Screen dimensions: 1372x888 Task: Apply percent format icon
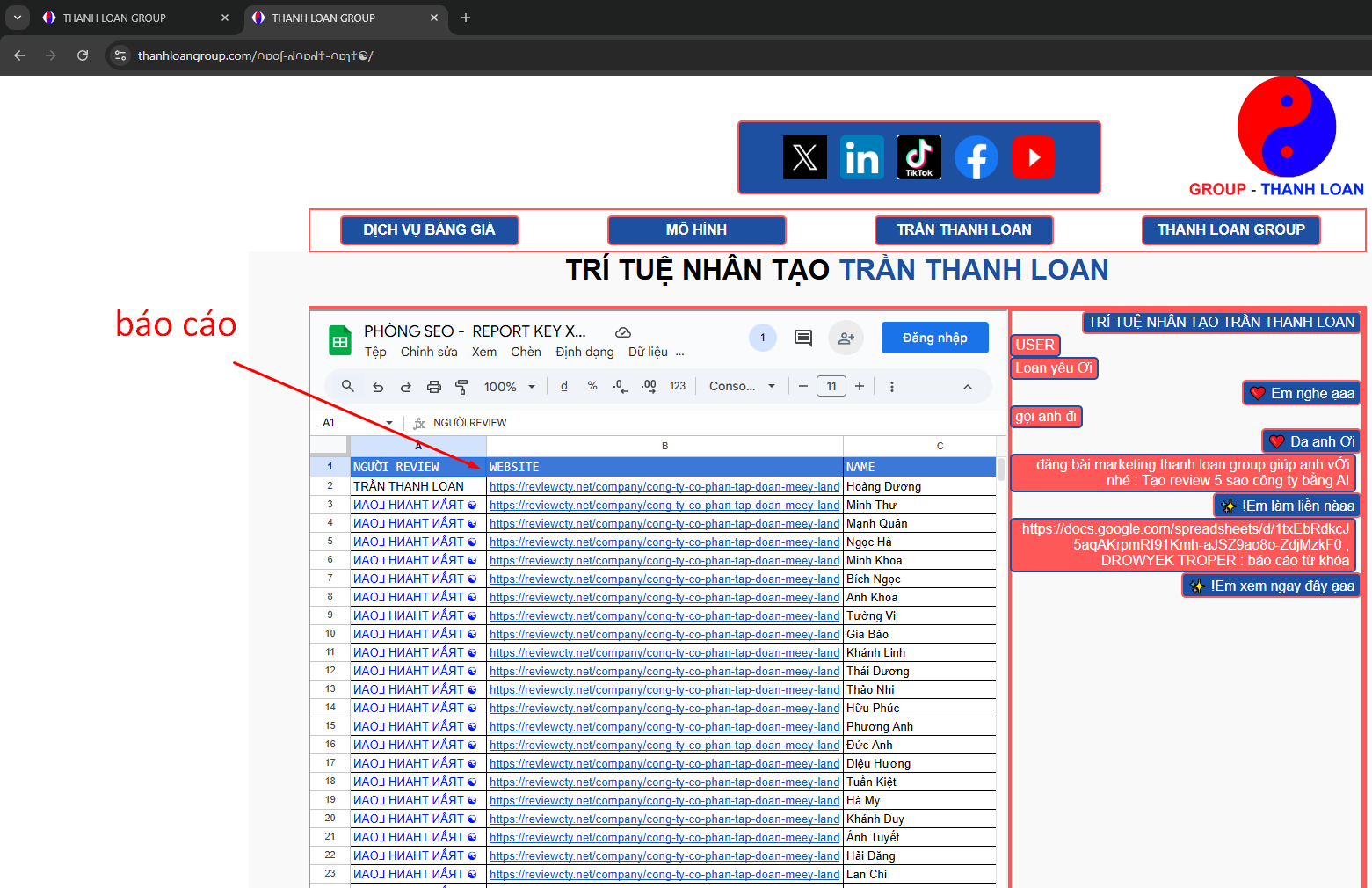(592, 386)
